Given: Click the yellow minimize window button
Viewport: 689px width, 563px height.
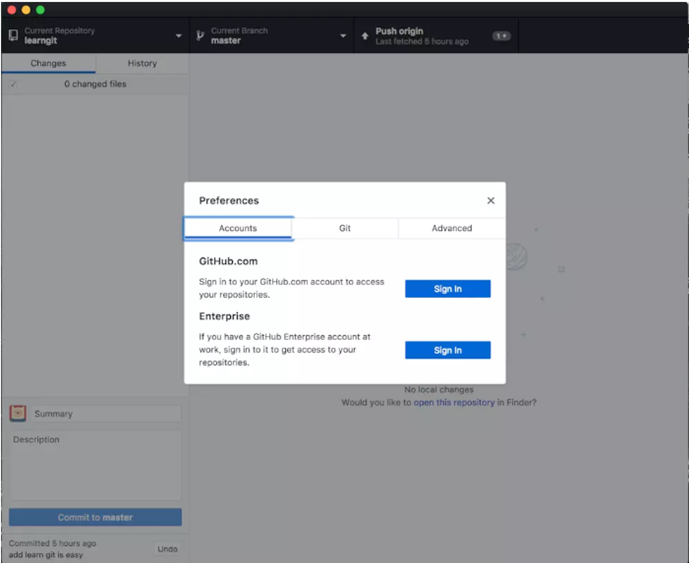Looking at the screenshot, I should (26, 10).
